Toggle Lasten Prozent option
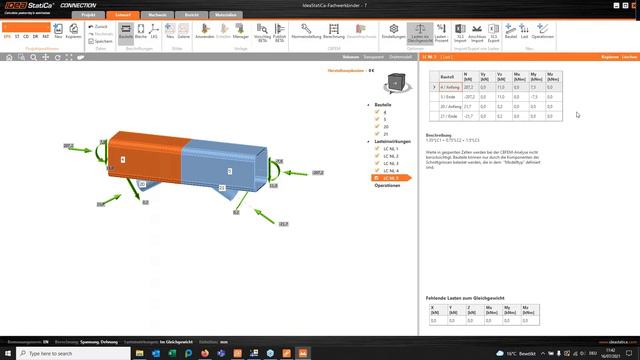The image size is (640, 360). (x=441, y=33)
